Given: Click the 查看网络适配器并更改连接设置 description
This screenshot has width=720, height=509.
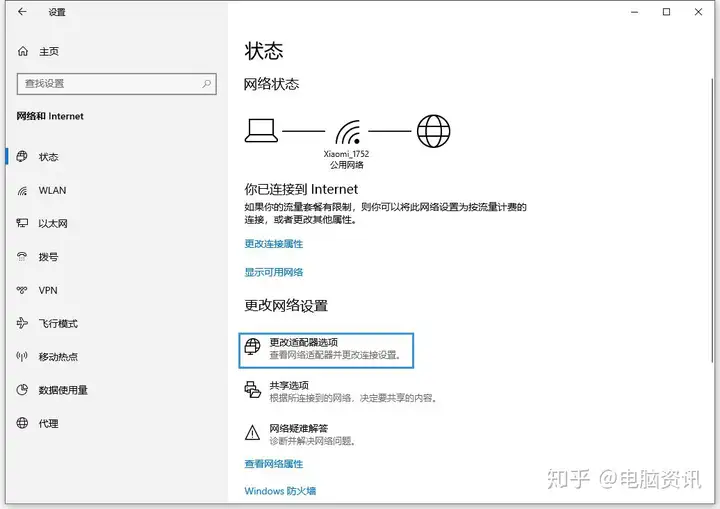Looking at the screenshot, I should 335,355.
